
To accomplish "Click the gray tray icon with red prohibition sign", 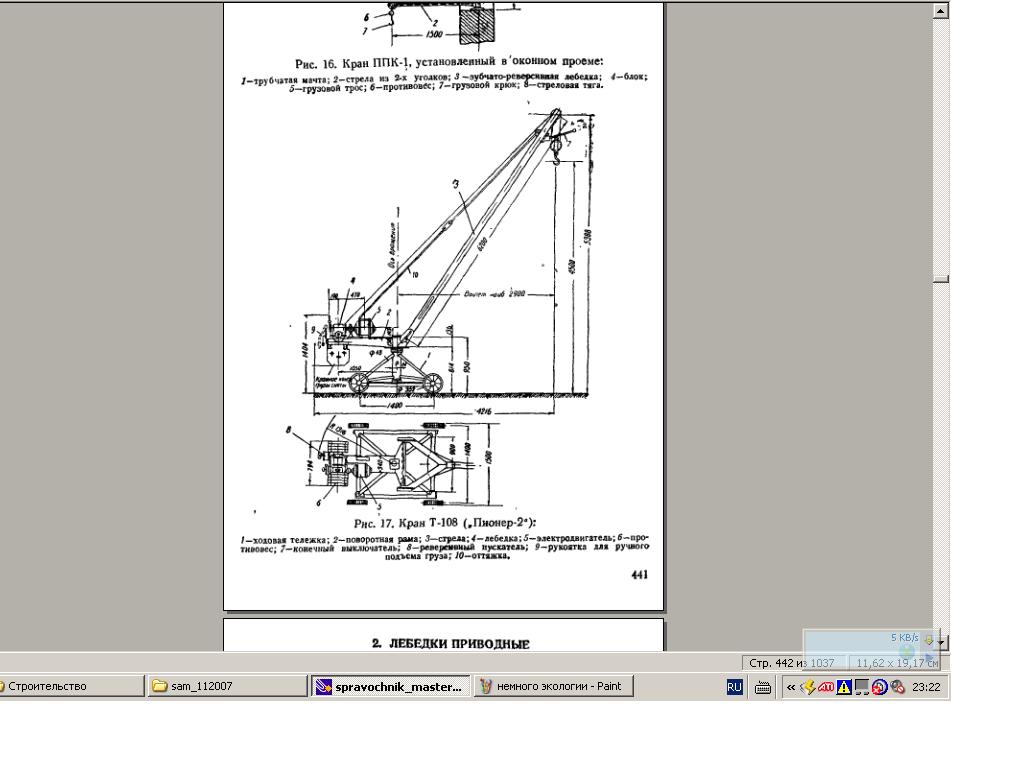I will click(897, 687).
